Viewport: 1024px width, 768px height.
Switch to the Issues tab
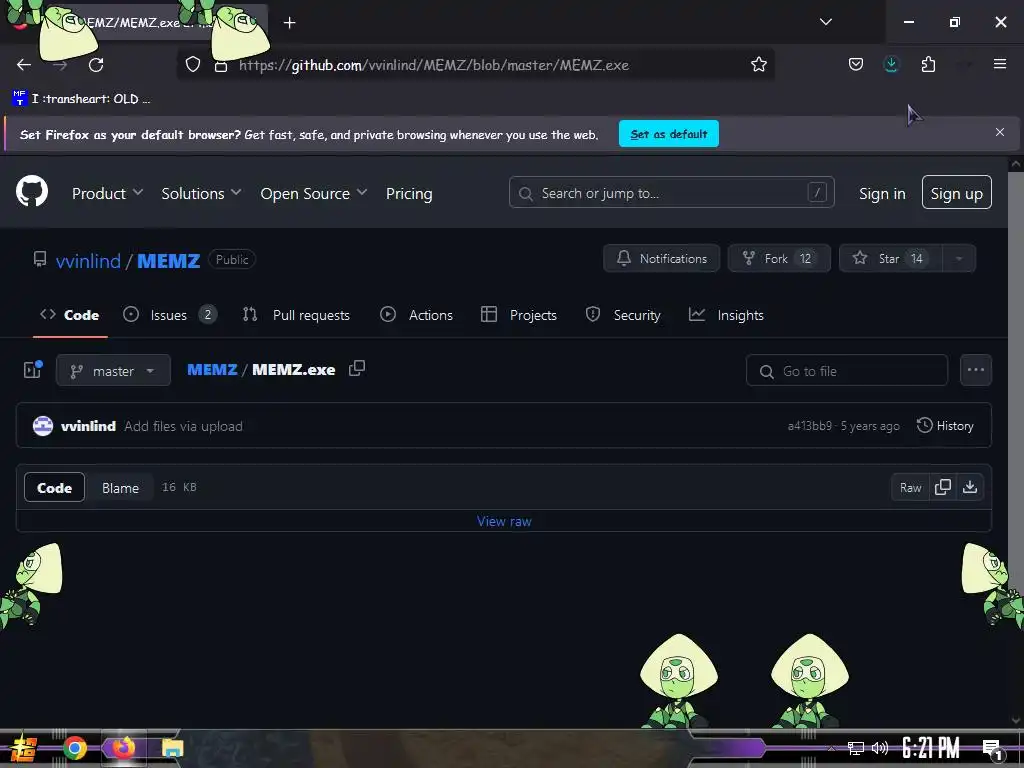point(170,315)
